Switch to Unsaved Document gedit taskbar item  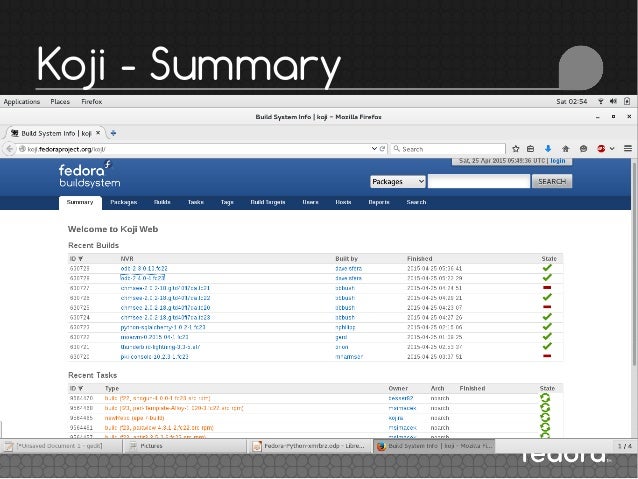[61, 446]
